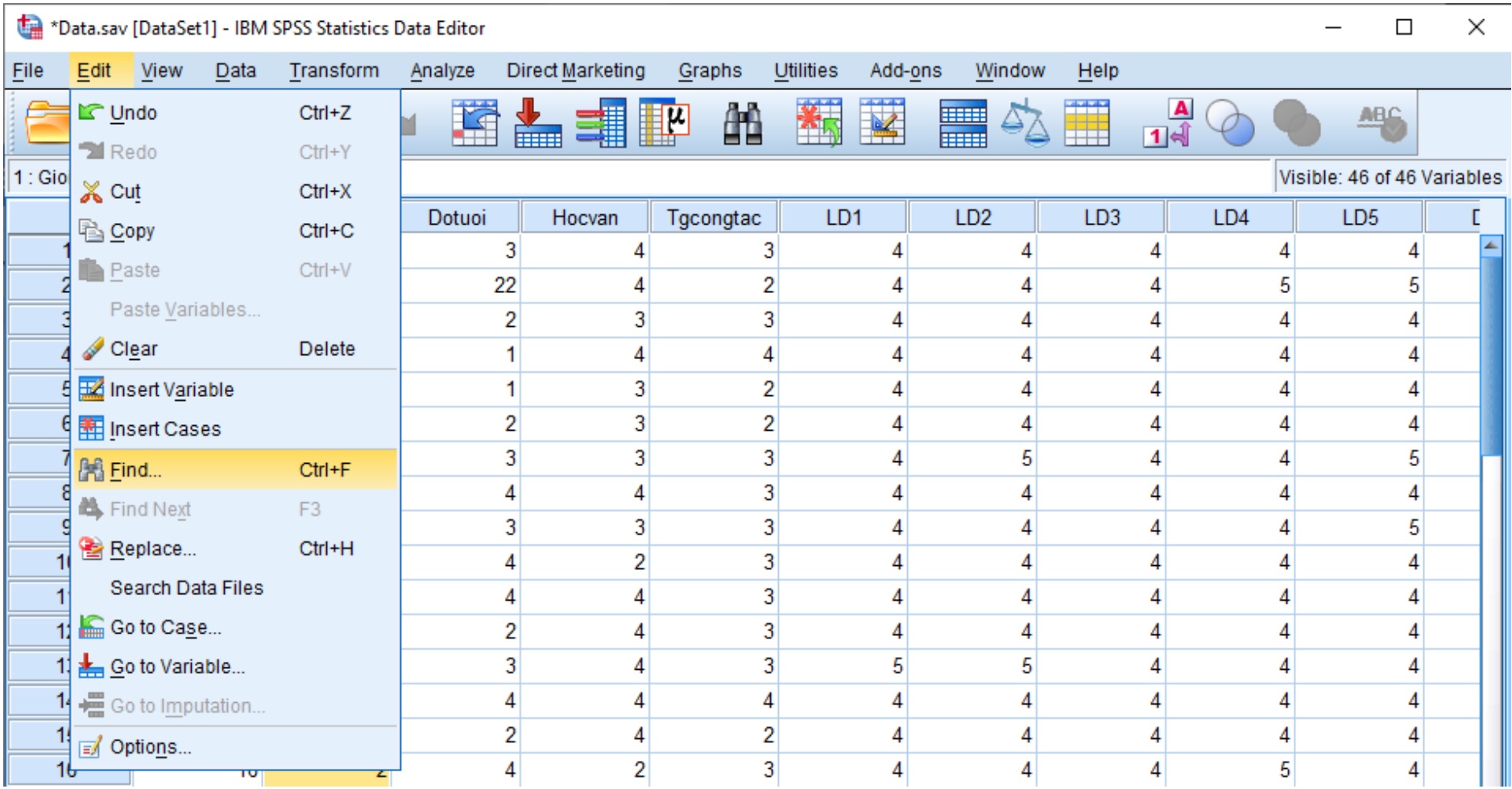Click the Go to Imputation... menu entry
Image resolution: width=1512 pixels, height=789 pixels.
[237, 707]
